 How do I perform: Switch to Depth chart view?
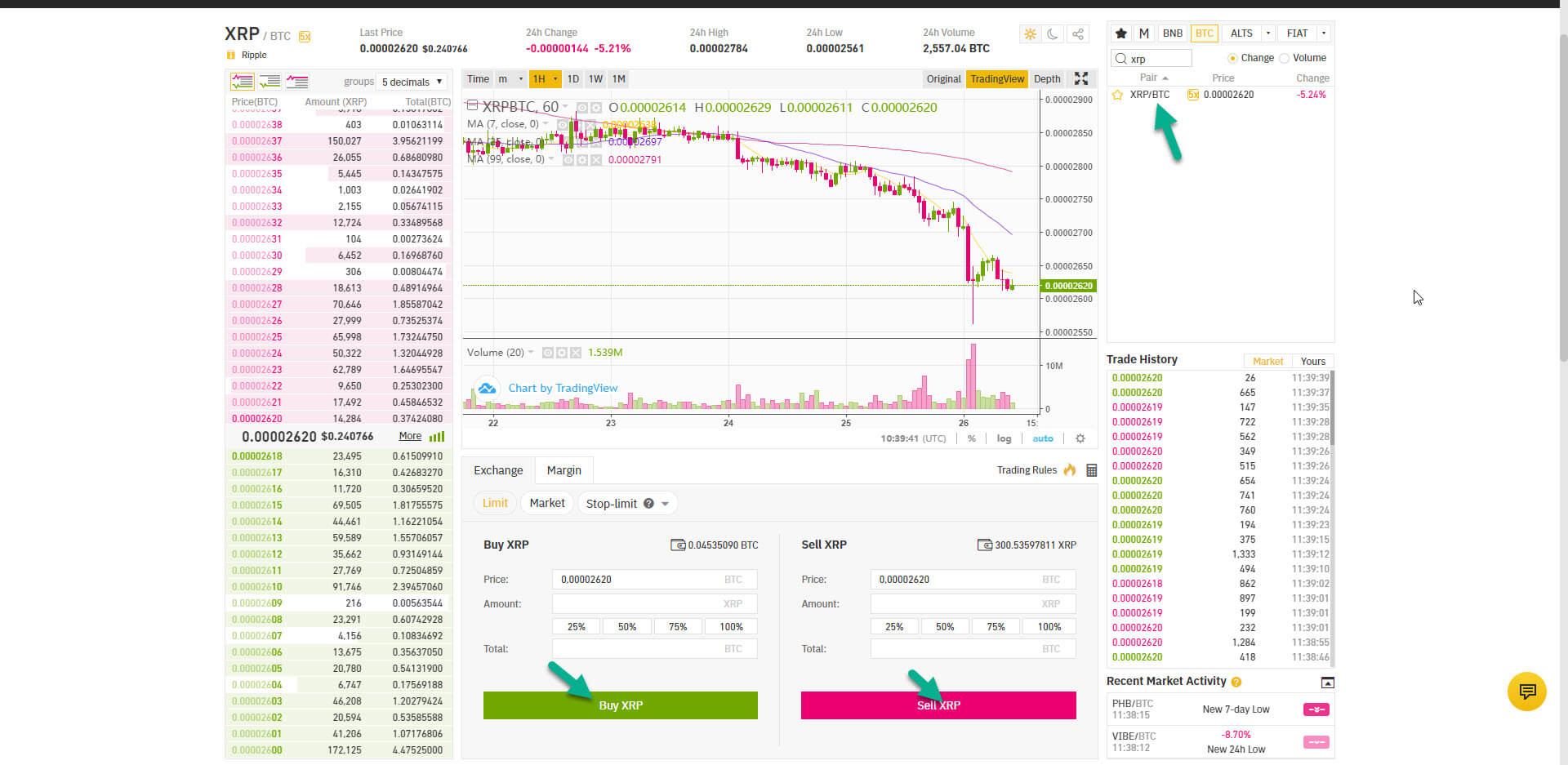1047,79
